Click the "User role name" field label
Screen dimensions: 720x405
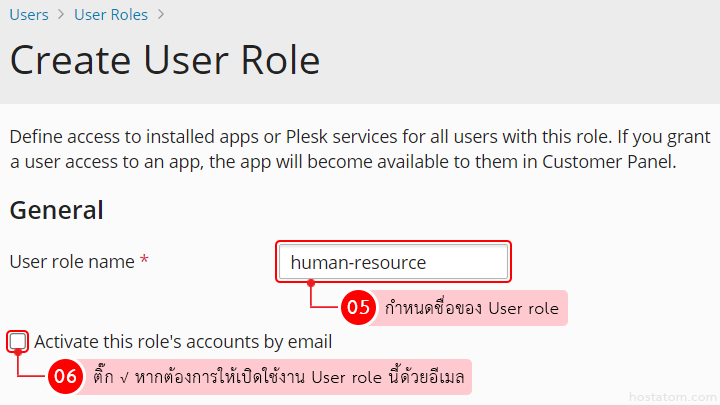pyautogui.click(x=72, y=262)
